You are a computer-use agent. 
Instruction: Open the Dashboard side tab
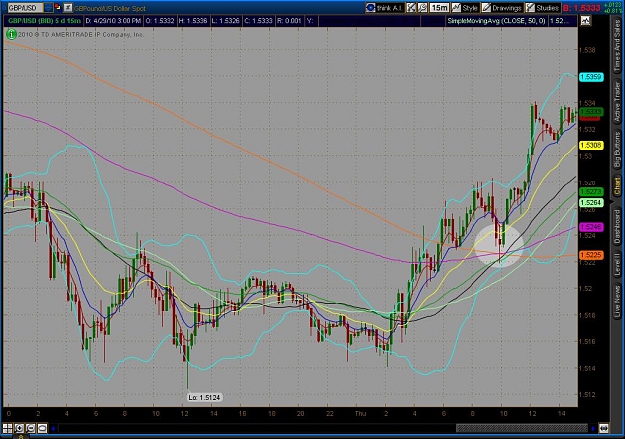pos(617,225)
